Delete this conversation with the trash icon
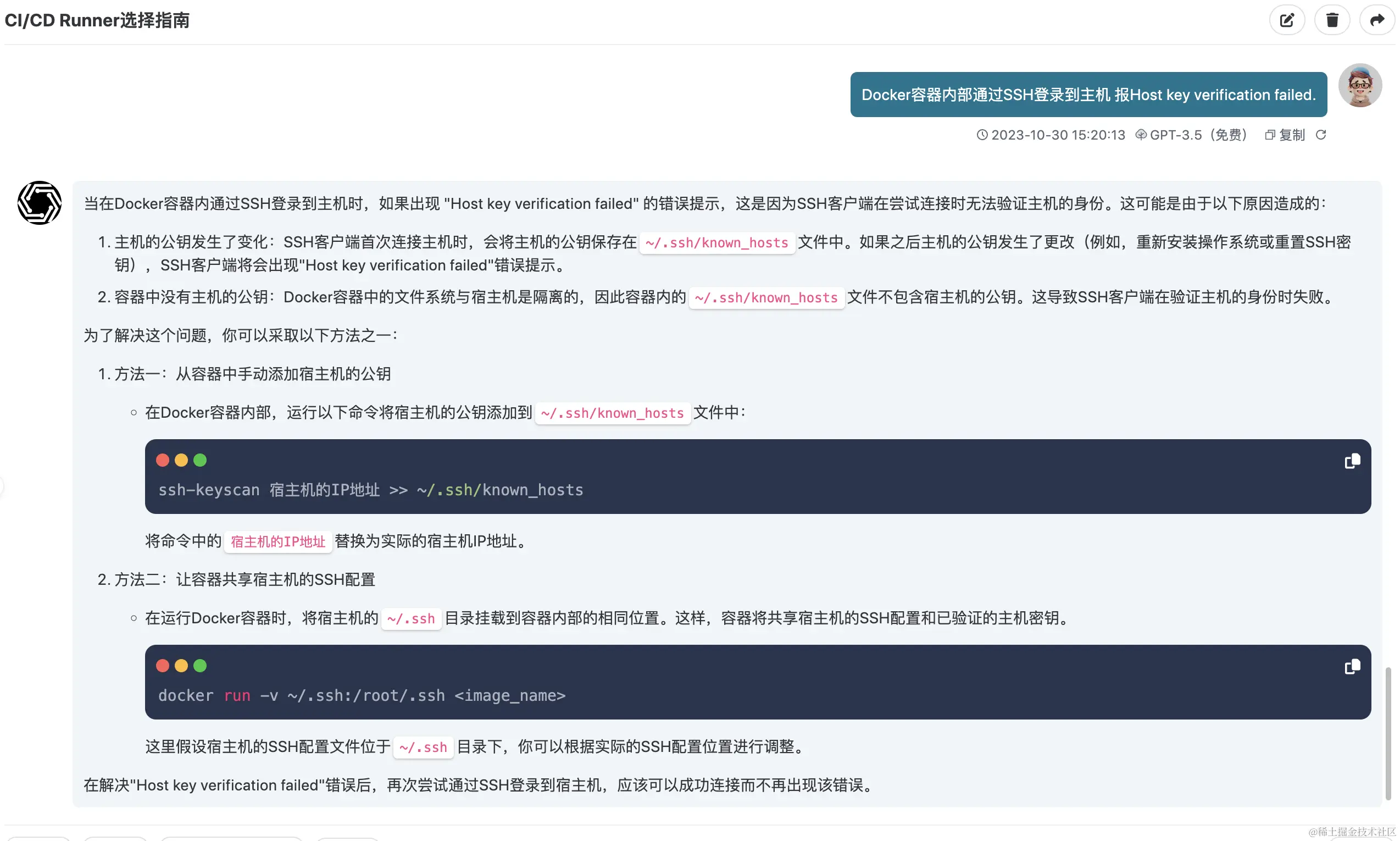Screen dimensions: 1400x841 tap(1332, 20)
